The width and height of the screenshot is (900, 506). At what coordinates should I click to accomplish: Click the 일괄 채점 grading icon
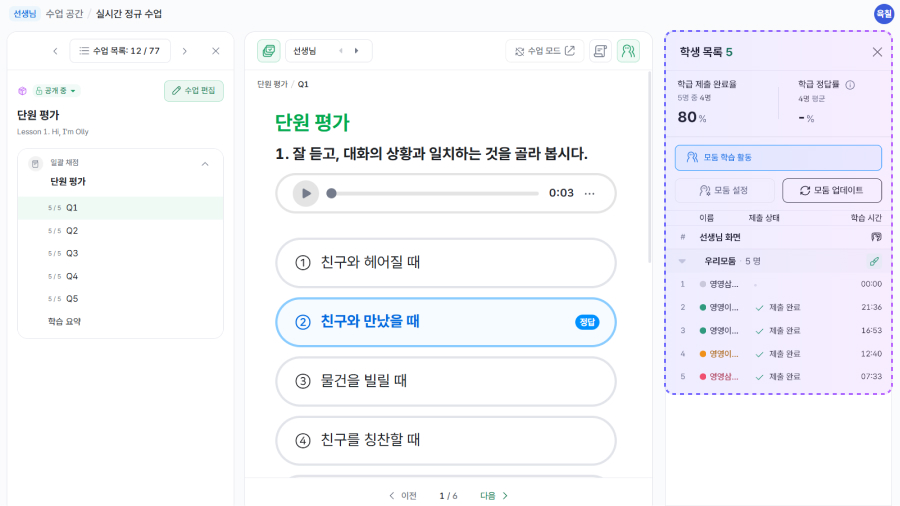coord(35,163)
